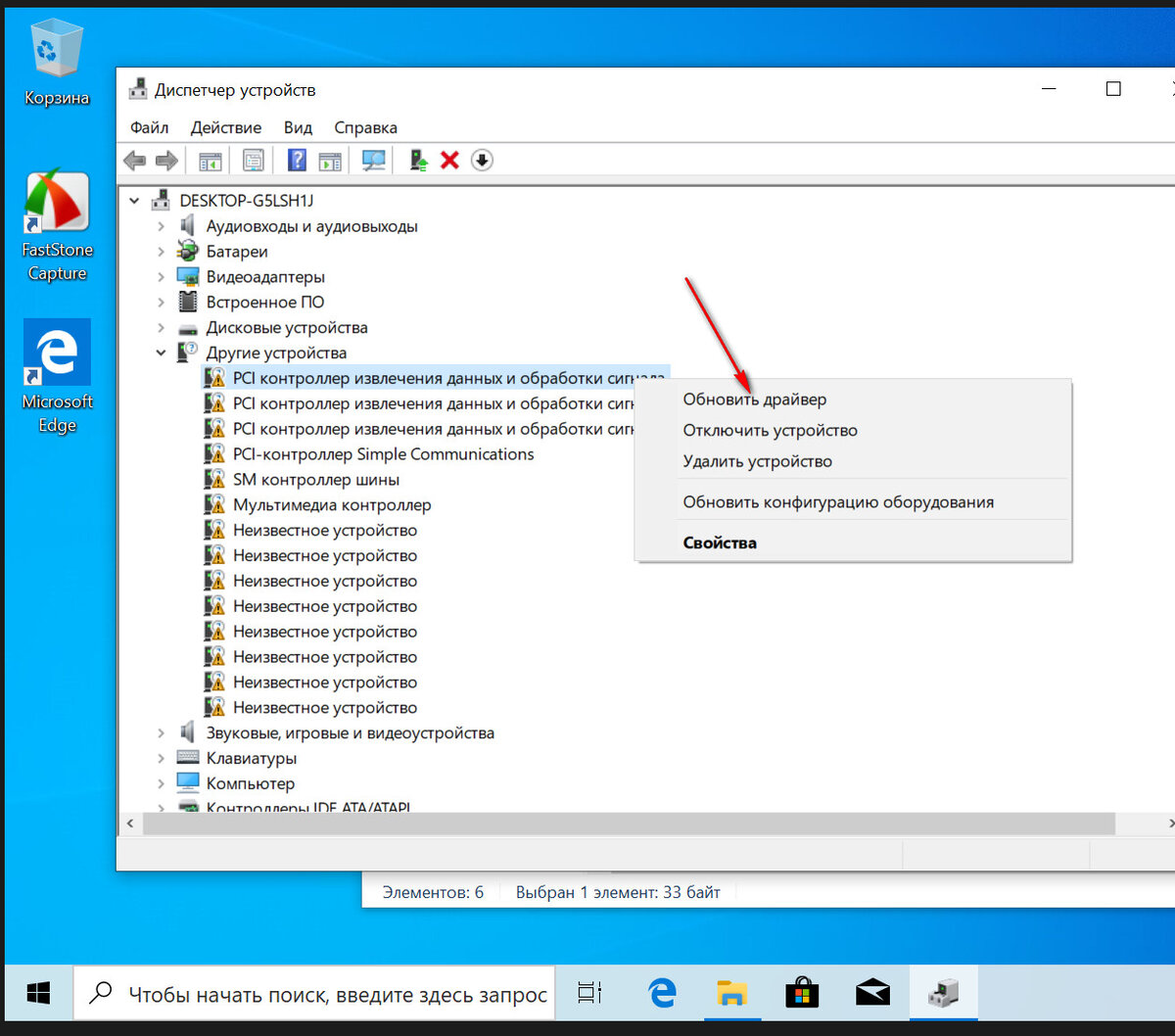
Task: Click the display icon next to Видеоадаптеры
Action: [x=187, y=277]
